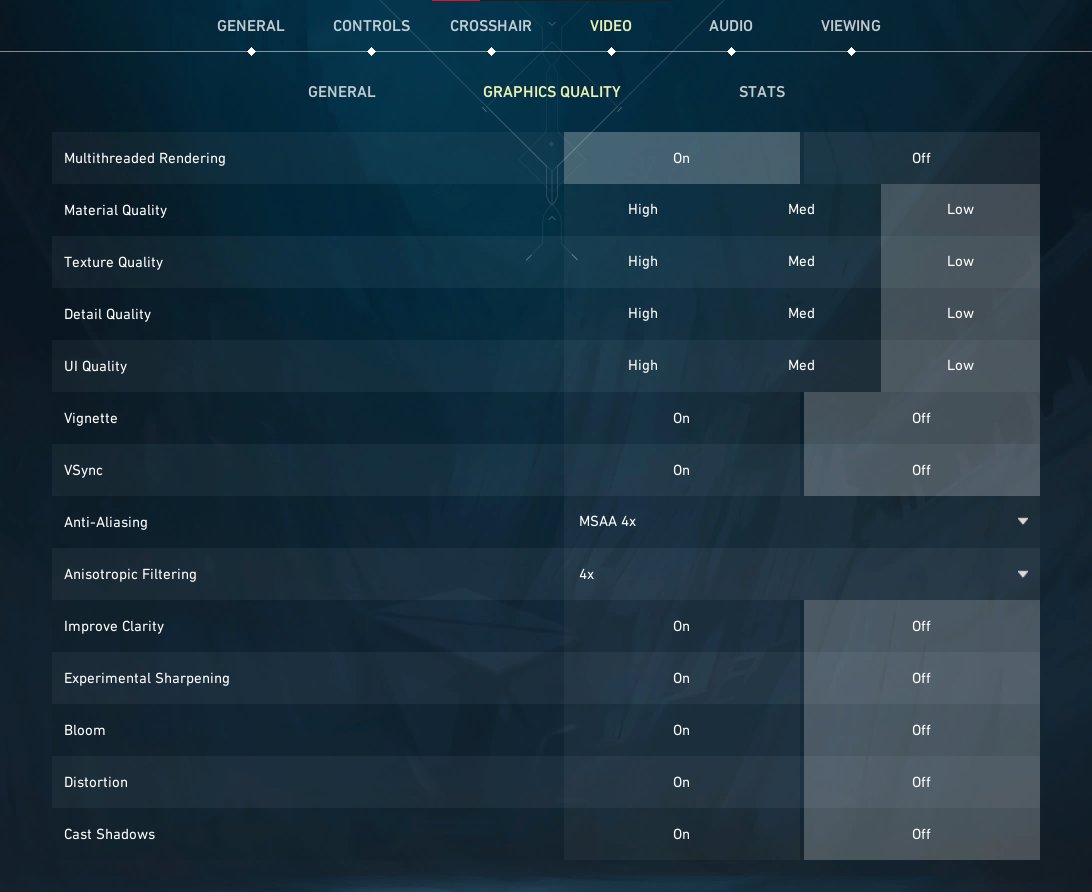
Task: Select the Graphics Quality sub-tab
Action: click(x=552, y=92)
